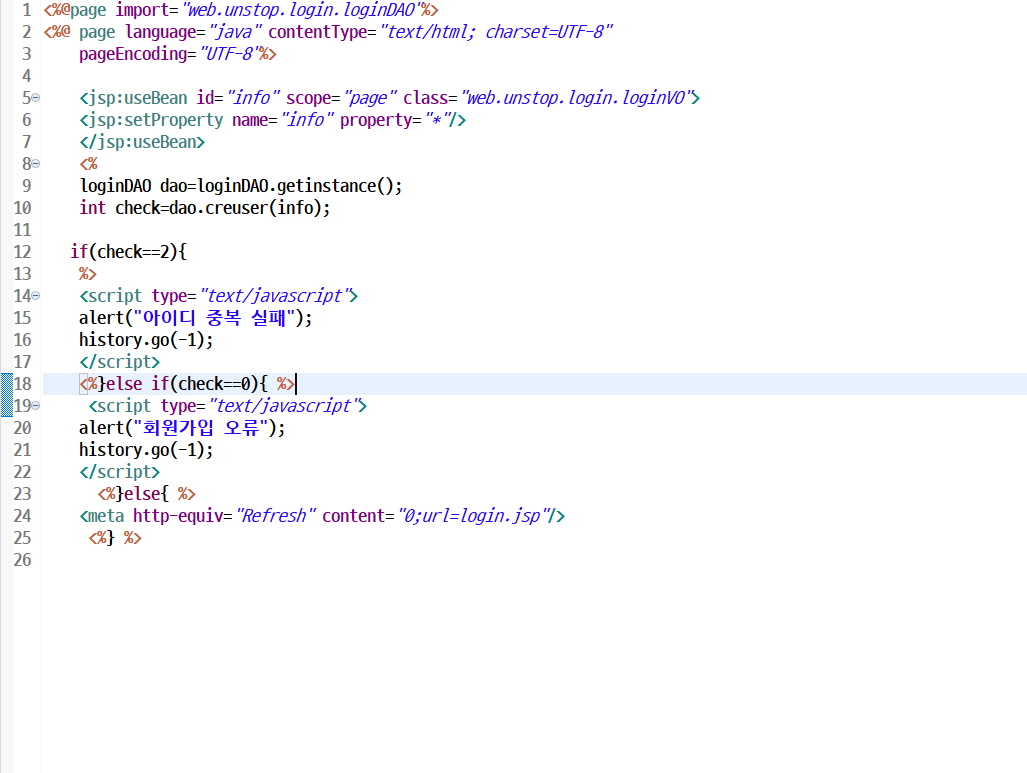This screenshot has width=1027, height=773.
Task: Click history.go(-1) on line 21
Action: pyautogui.click(x=146, y=450)
